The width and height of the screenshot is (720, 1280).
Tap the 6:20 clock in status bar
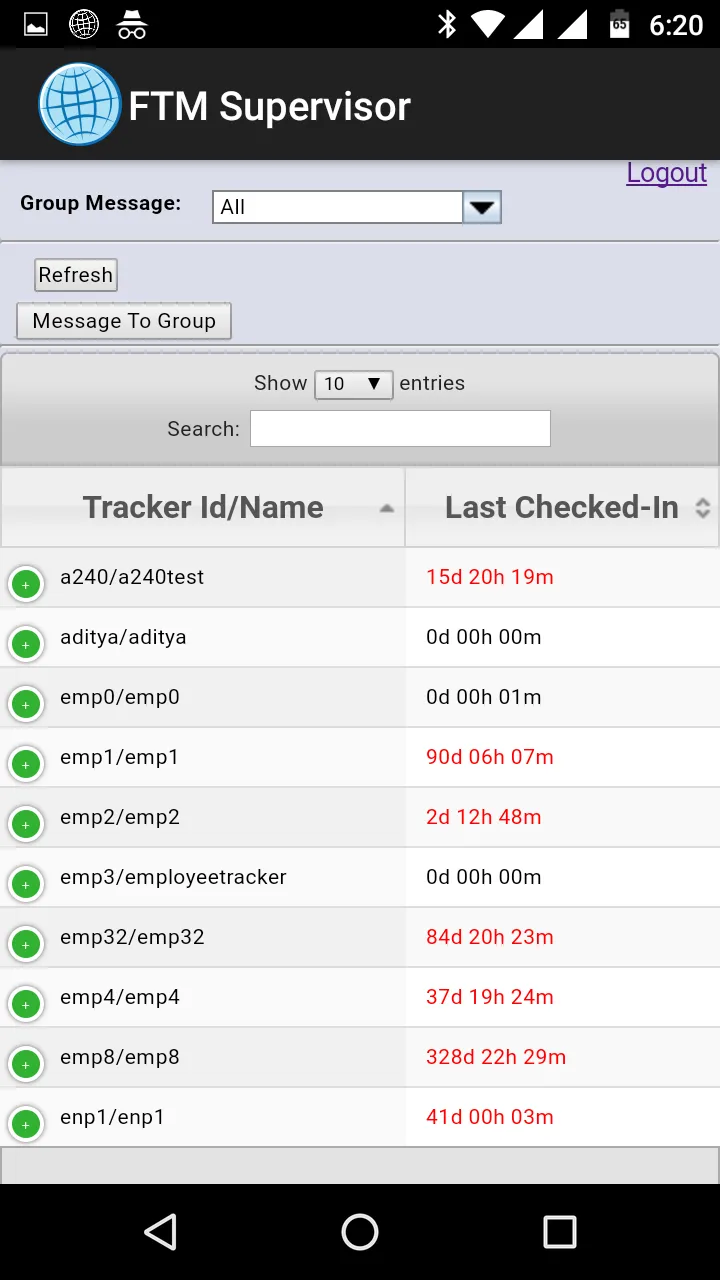point(677,25)
